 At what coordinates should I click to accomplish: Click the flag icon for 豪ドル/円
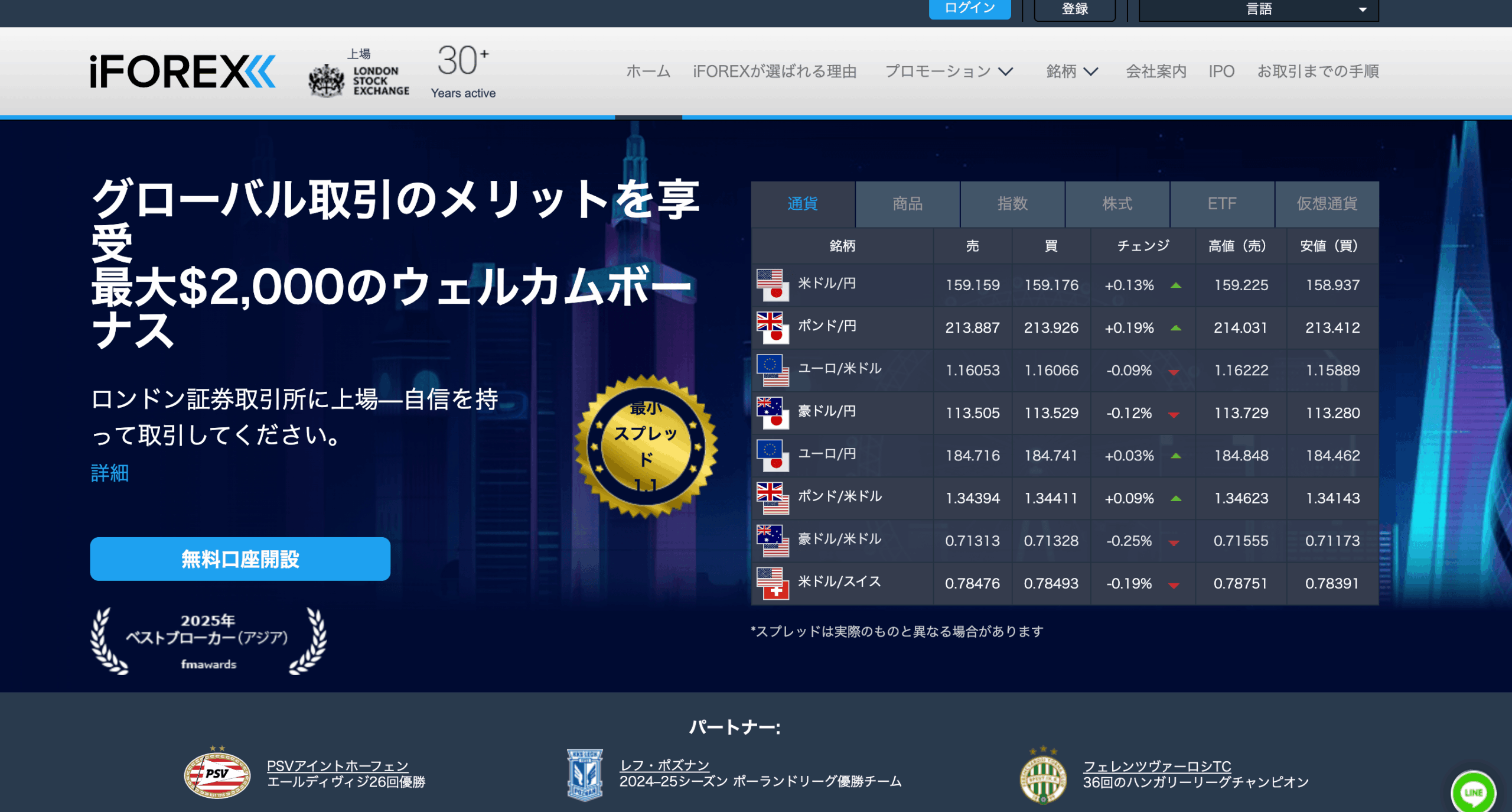(773, 413)
